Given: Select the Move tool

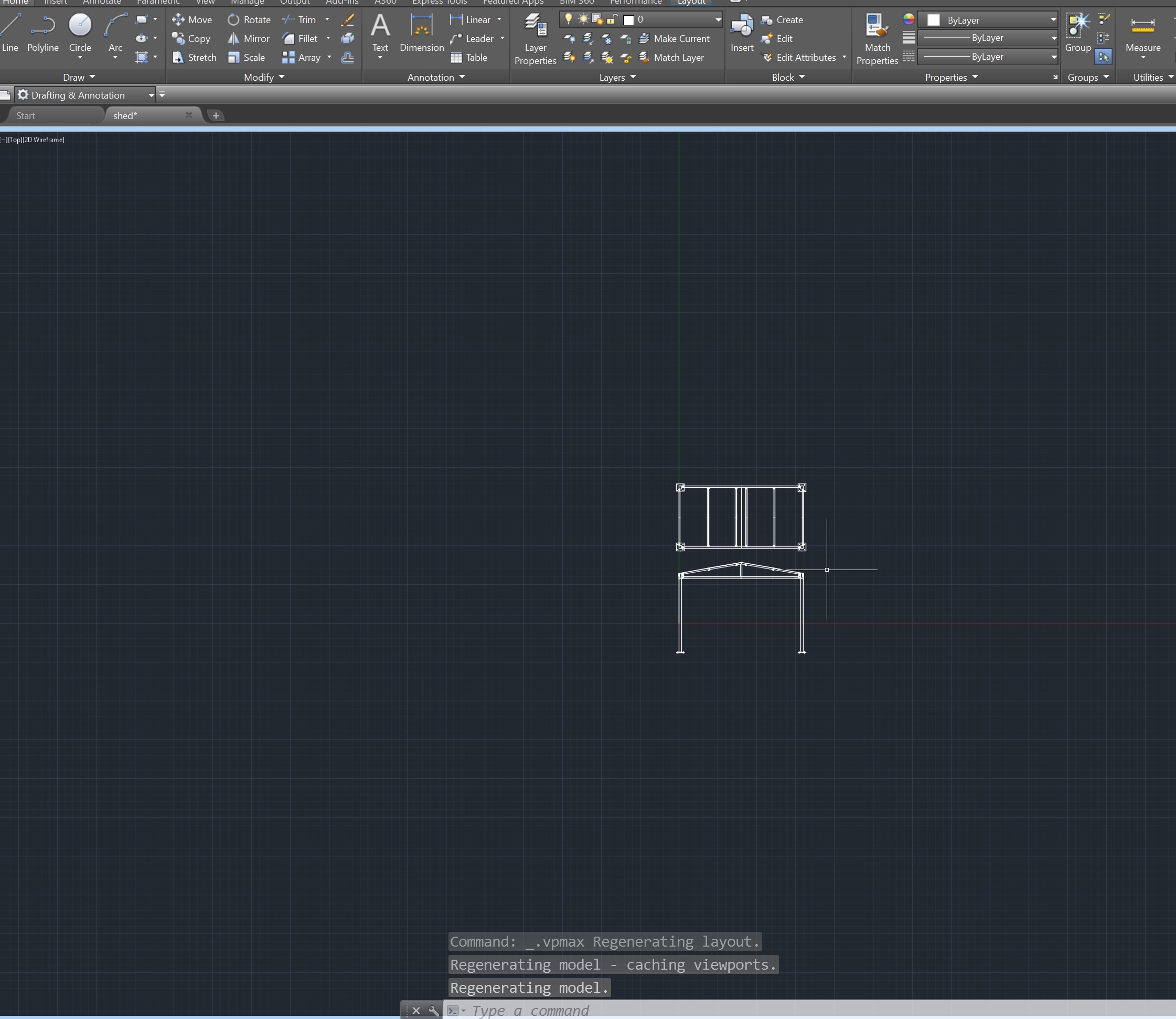Looking at the screenshot, I should click(x=192, y=19).
